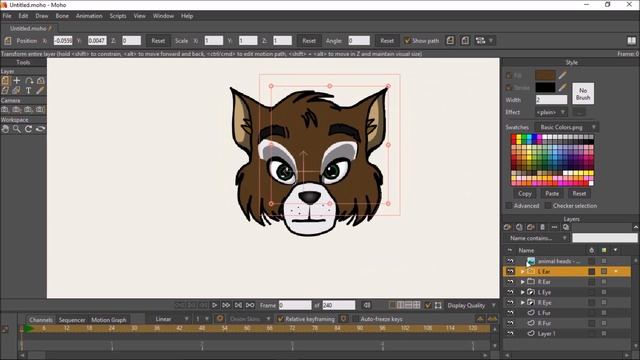The height and width of the screenshot is (360, 640).
Task: Open the Scripts menu
Action: [118, 16]
